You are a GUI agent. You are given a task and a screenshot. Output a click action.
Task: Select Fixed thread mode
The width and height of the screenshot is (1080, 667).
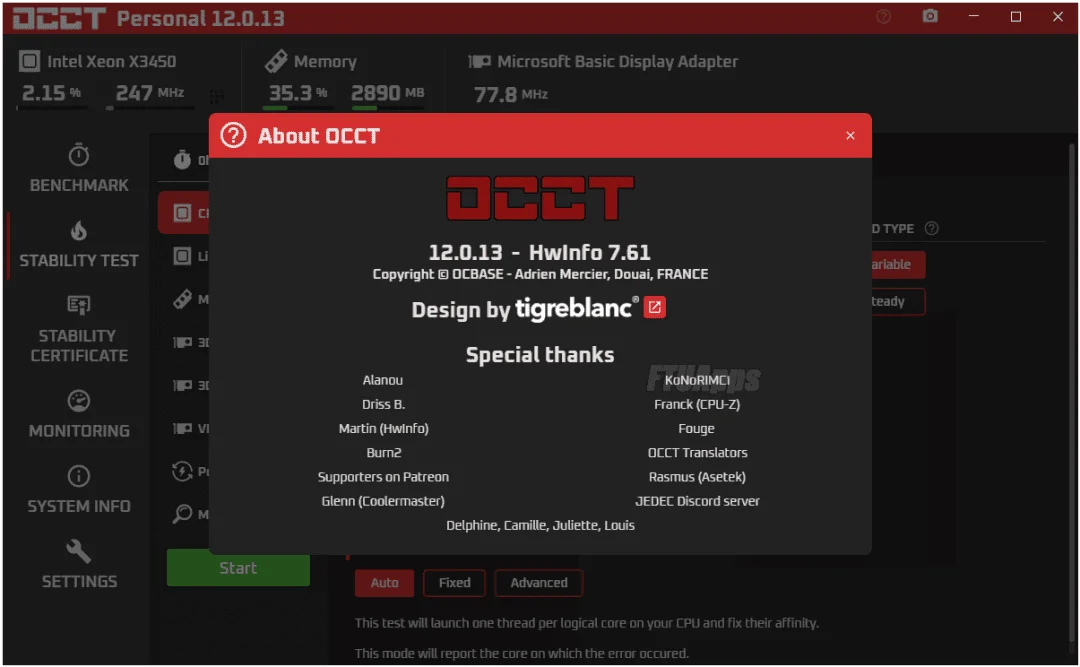pyautogui.click(x=455, y=583)
